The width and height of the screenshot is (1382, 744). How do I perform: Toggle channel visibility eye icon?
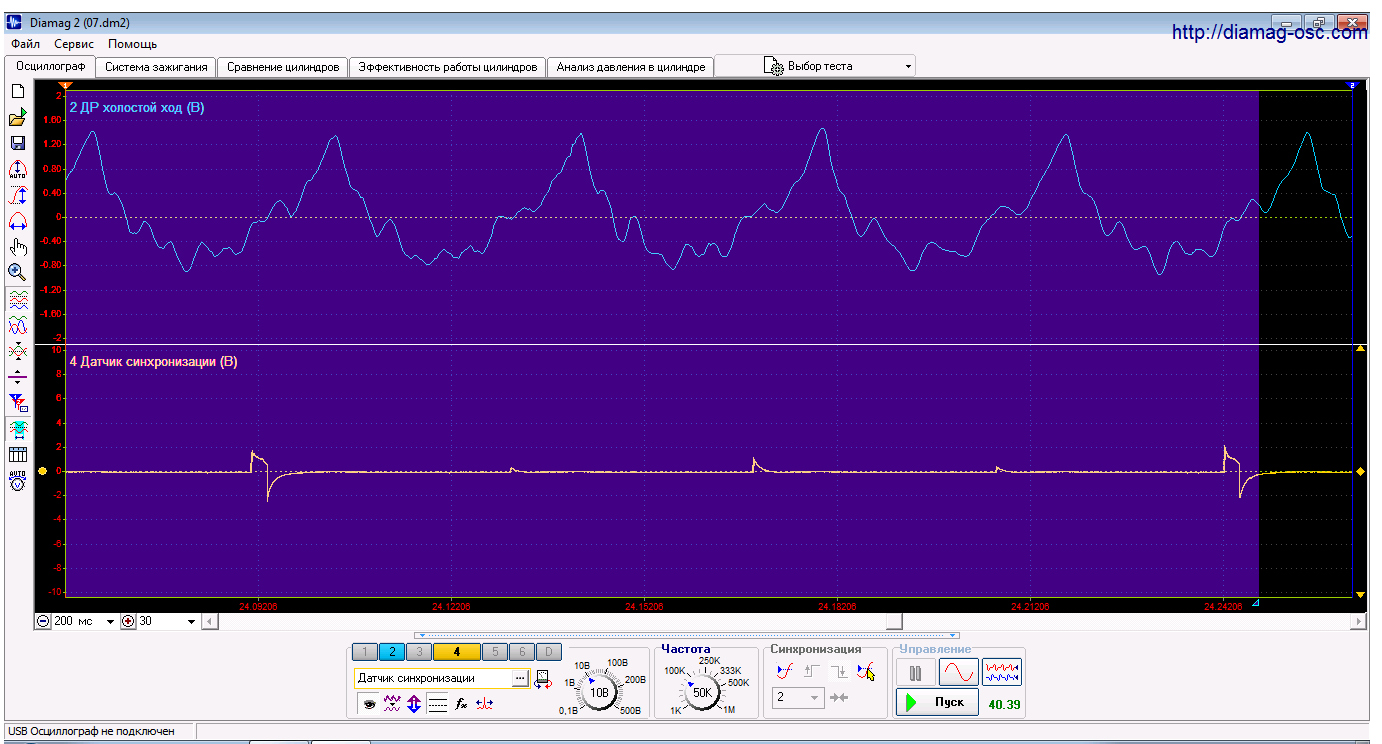[x=369, y=704]
